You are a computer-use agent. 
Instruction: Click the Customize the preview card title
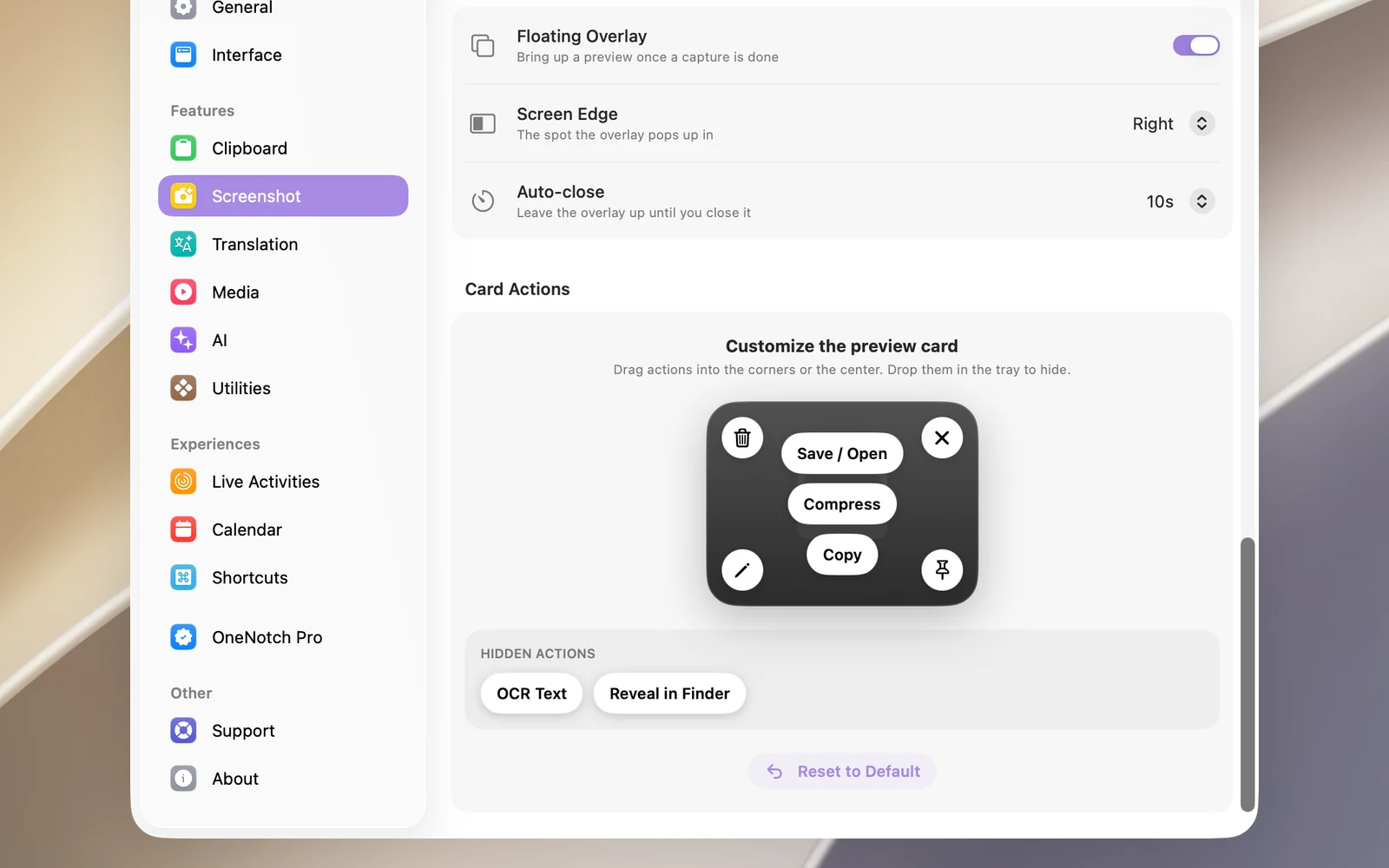pyautogui.click(x=842, y=346)
